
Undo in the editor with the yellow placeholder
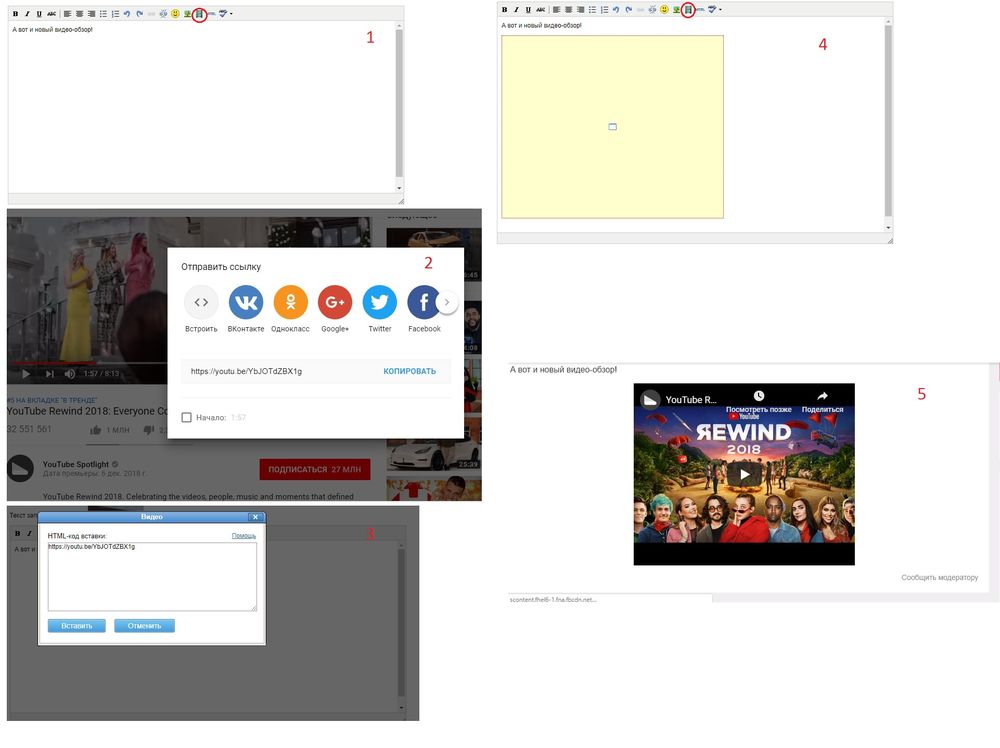[616, 10]
